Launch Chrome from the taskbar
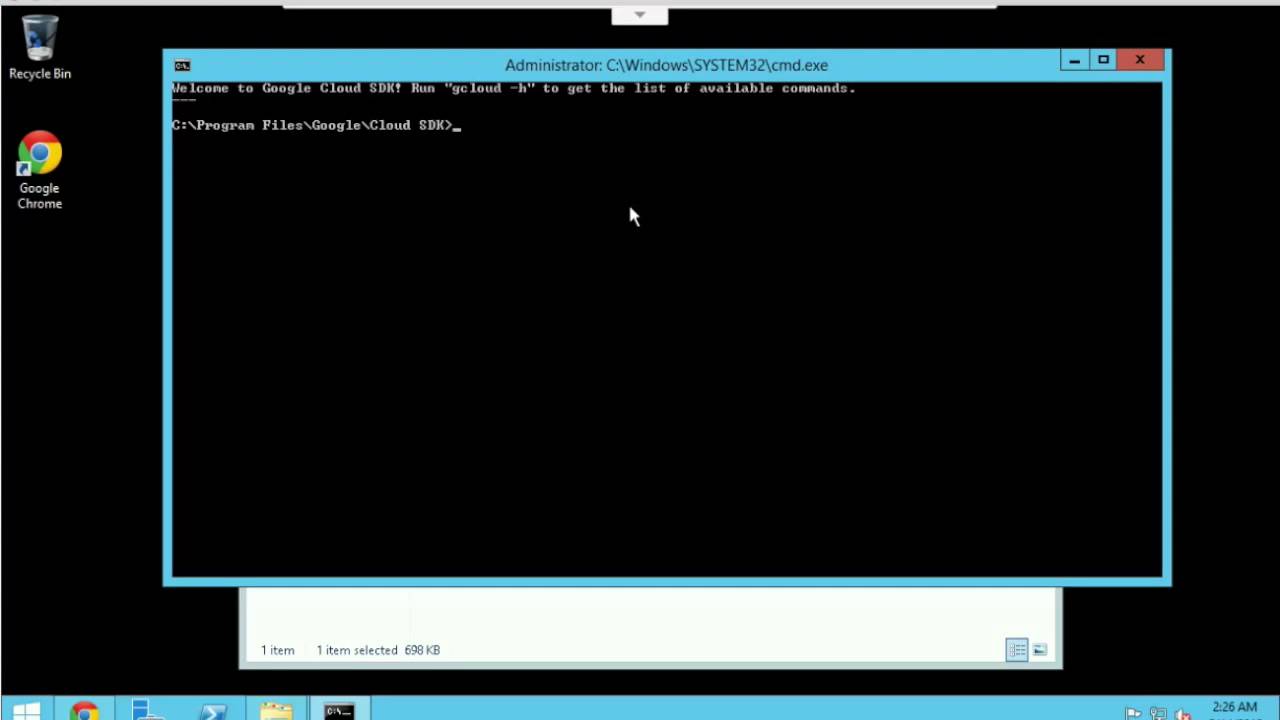This screenshot has height=720, width=1280. (85, 711)
